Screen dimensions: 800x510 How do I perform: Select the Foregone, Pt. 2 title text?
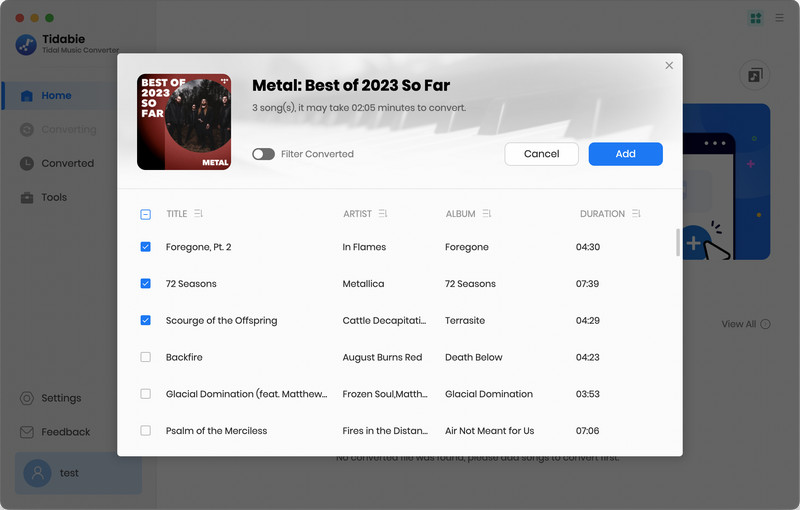coord(198,247)
